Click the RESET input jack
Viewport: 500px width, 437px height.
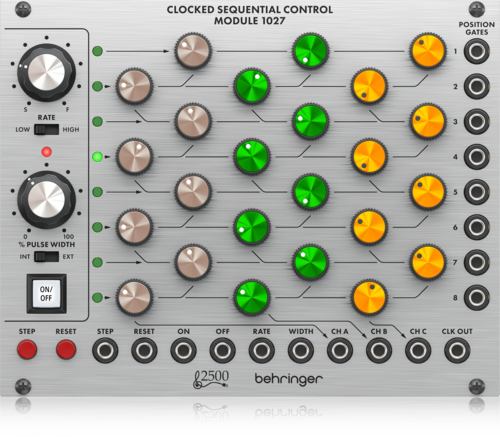click(x=144, y=350)
